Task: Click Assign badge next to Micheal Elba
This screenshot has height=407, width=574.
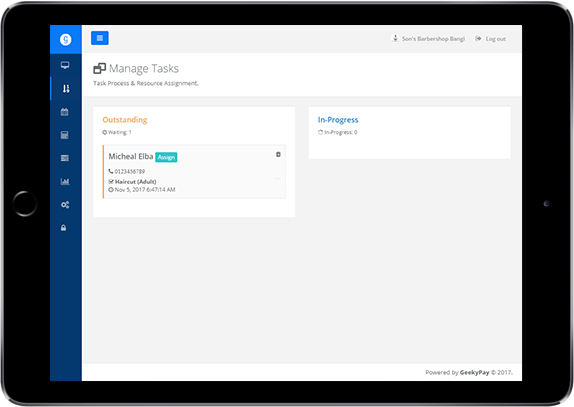Action: [x=166, y=157]
